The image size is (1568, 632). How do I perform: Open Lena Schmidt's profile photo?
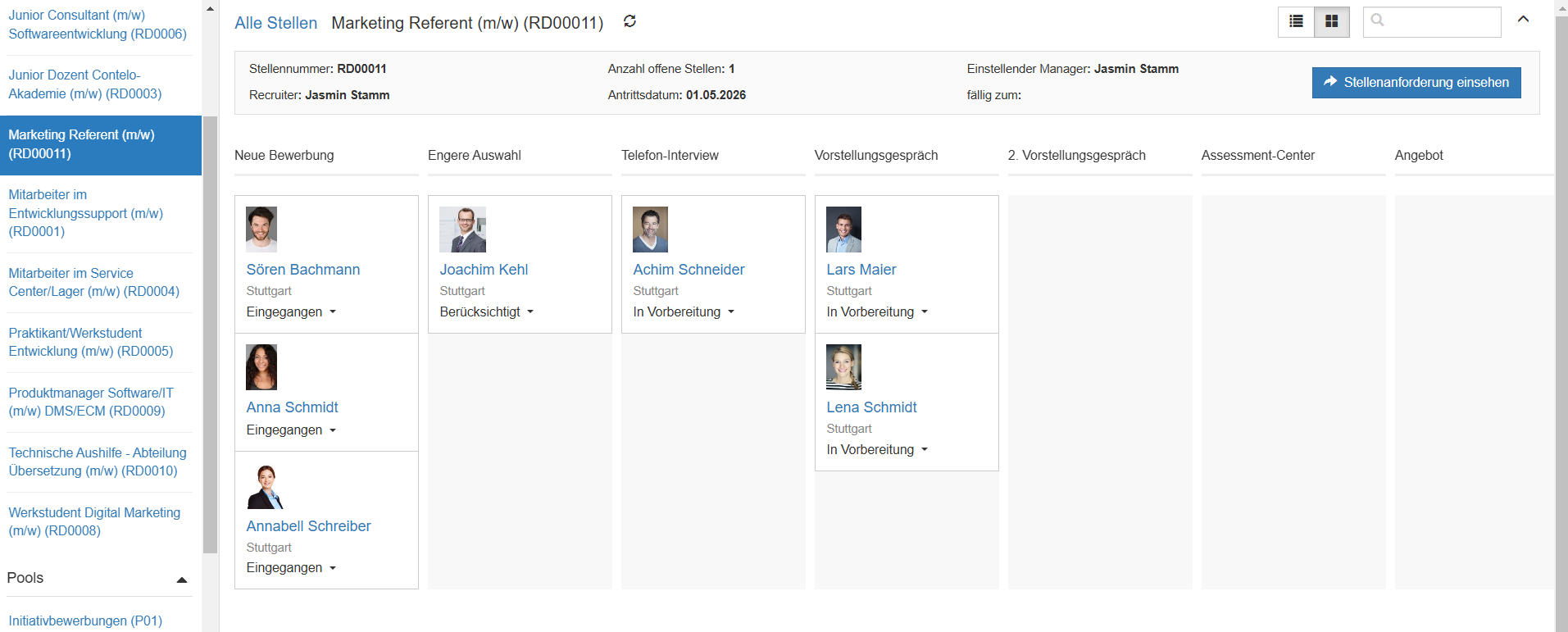(843, 366)
